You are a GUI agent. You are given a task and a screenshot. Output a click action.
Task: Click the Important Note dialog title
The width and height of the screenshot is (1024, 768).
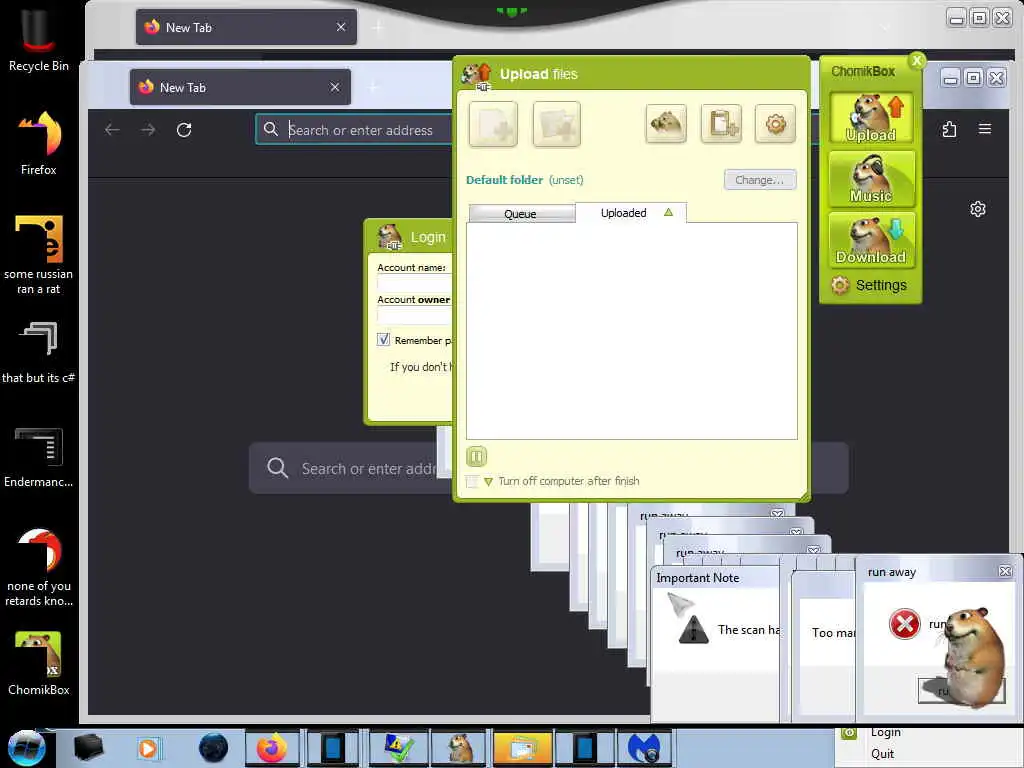coord(697,578)
